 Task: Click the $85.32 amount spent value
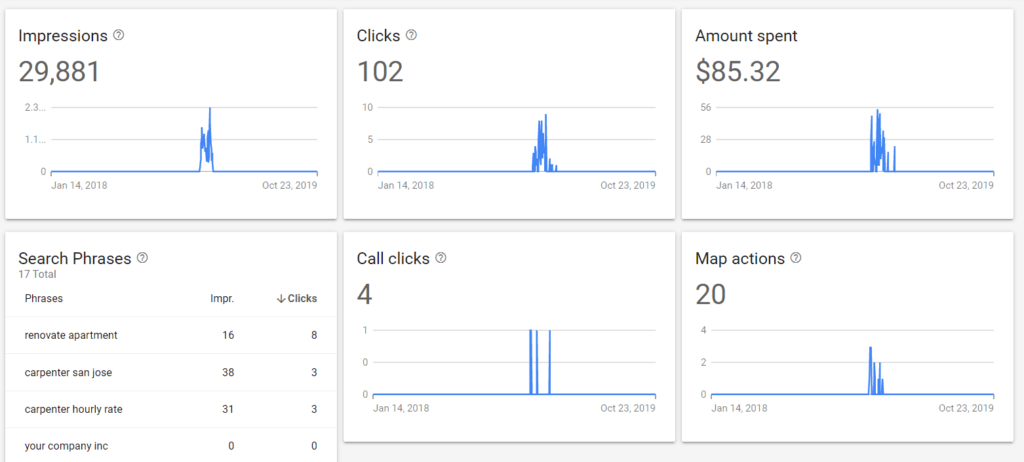[737, 72]
